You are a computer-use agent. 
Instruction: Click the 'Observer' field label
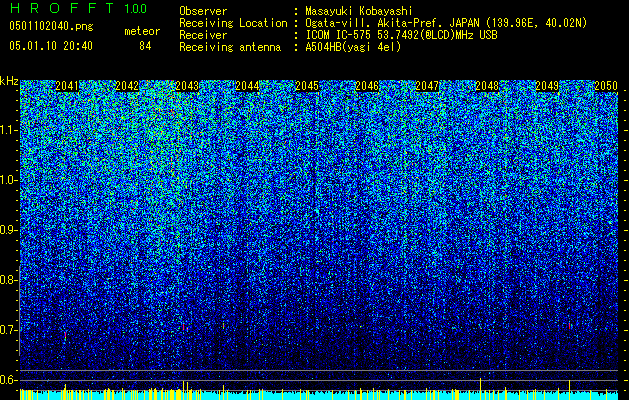(203, 11)
